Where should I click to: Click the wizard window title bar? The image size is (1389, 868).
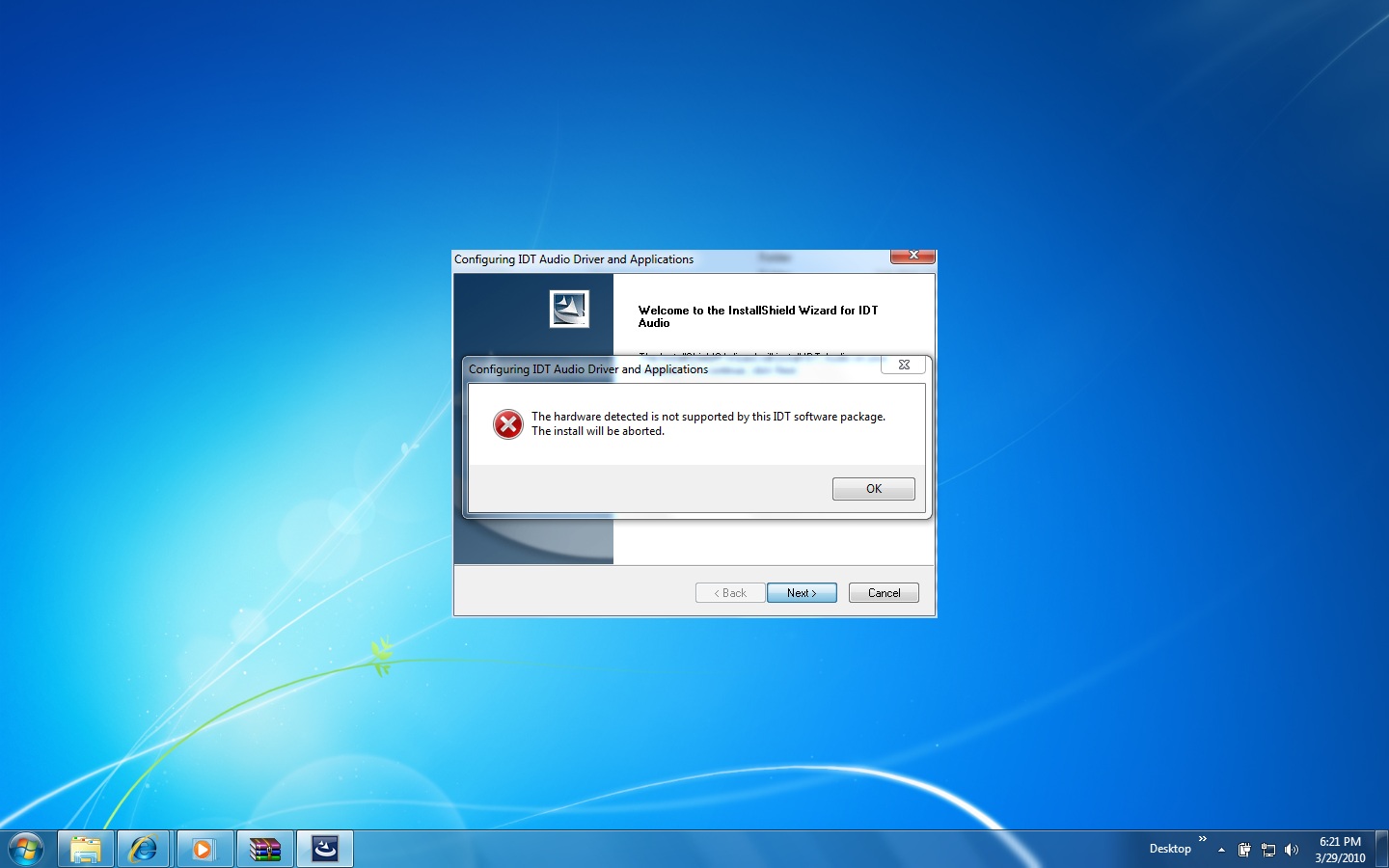coord(670,259)
